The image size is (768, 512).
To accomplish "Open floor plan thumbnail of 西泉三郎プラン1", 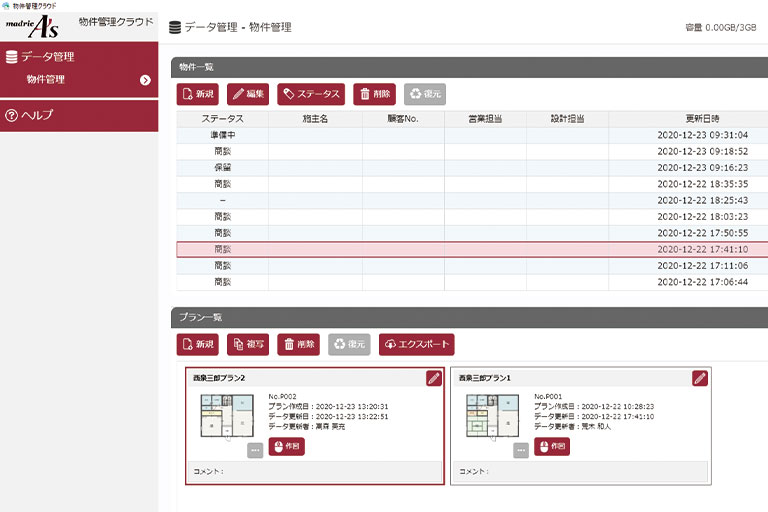I will tap(492, 416).
